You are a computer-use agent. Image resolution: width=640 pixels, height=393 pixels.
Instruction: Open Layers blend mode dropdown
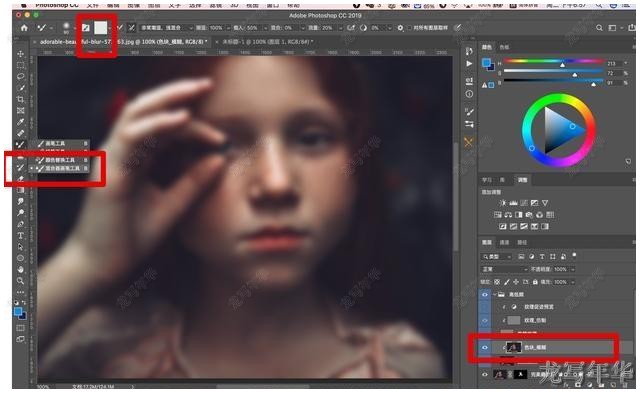504,269
